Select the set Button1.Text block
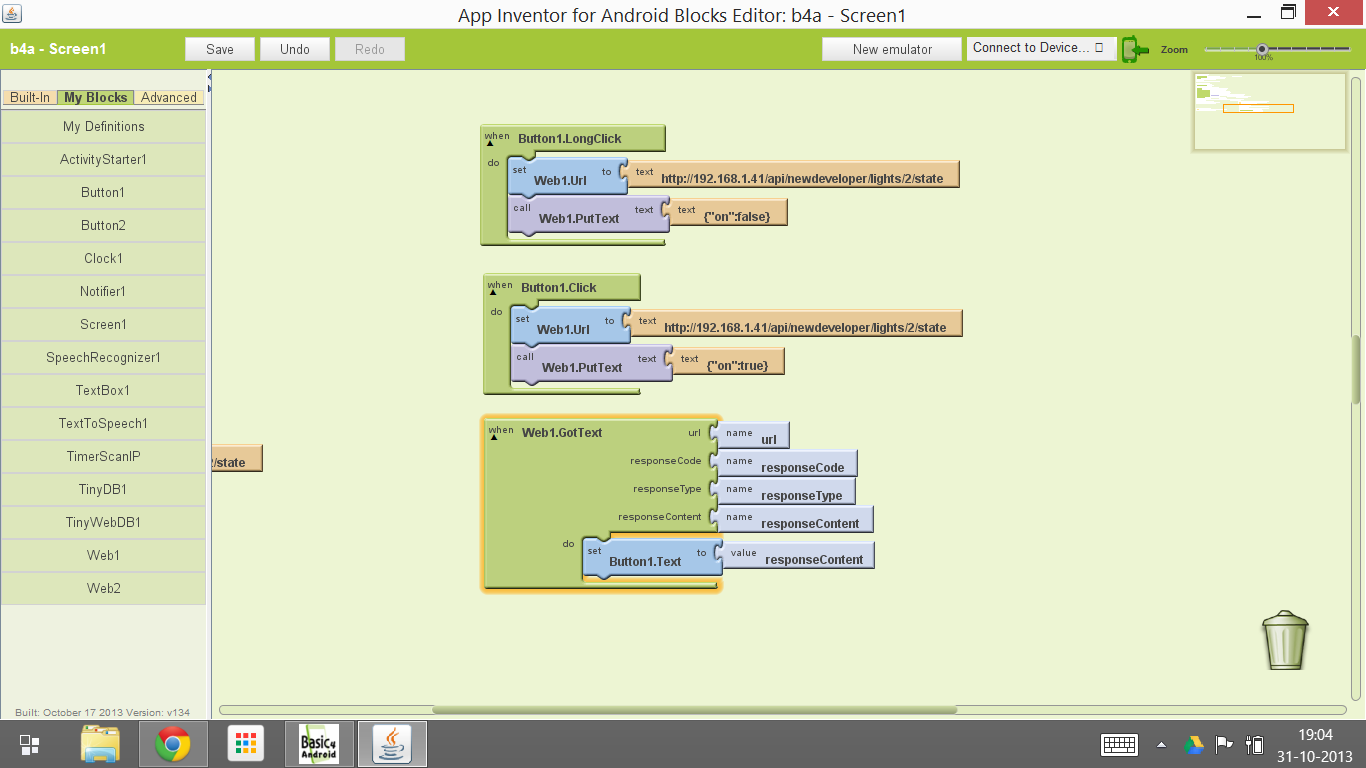 [652, 558]
